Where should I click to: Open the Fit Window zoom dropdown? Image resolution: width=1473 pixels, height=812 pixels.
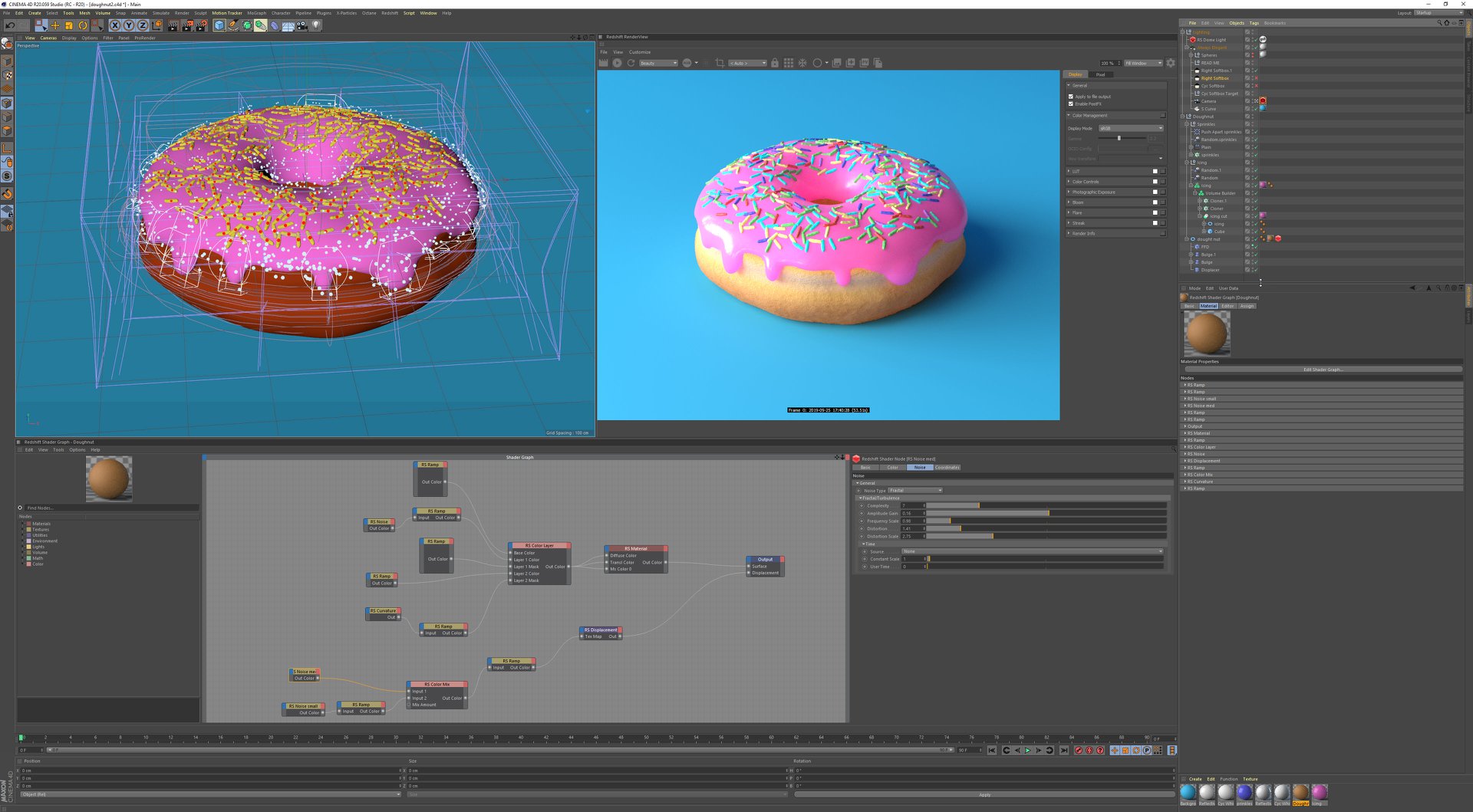click(x=1143, y=63)
